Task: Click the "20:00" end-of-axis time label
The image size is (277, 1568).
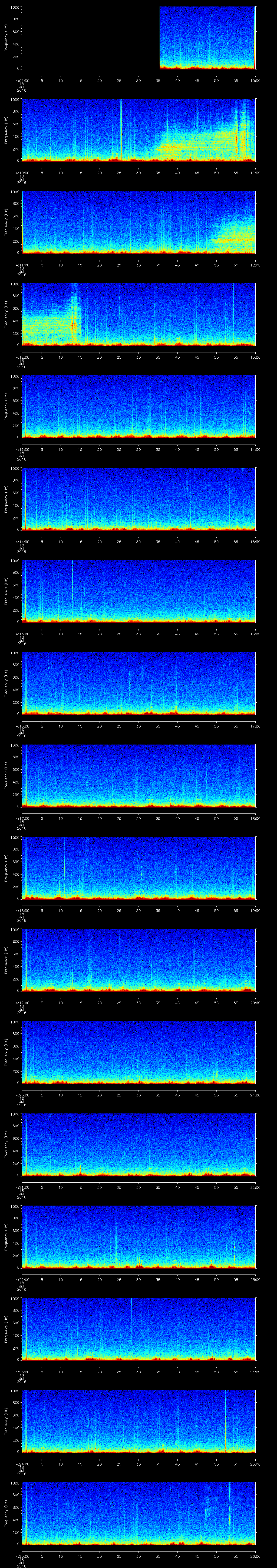Action: click(x=255, y=1003)
